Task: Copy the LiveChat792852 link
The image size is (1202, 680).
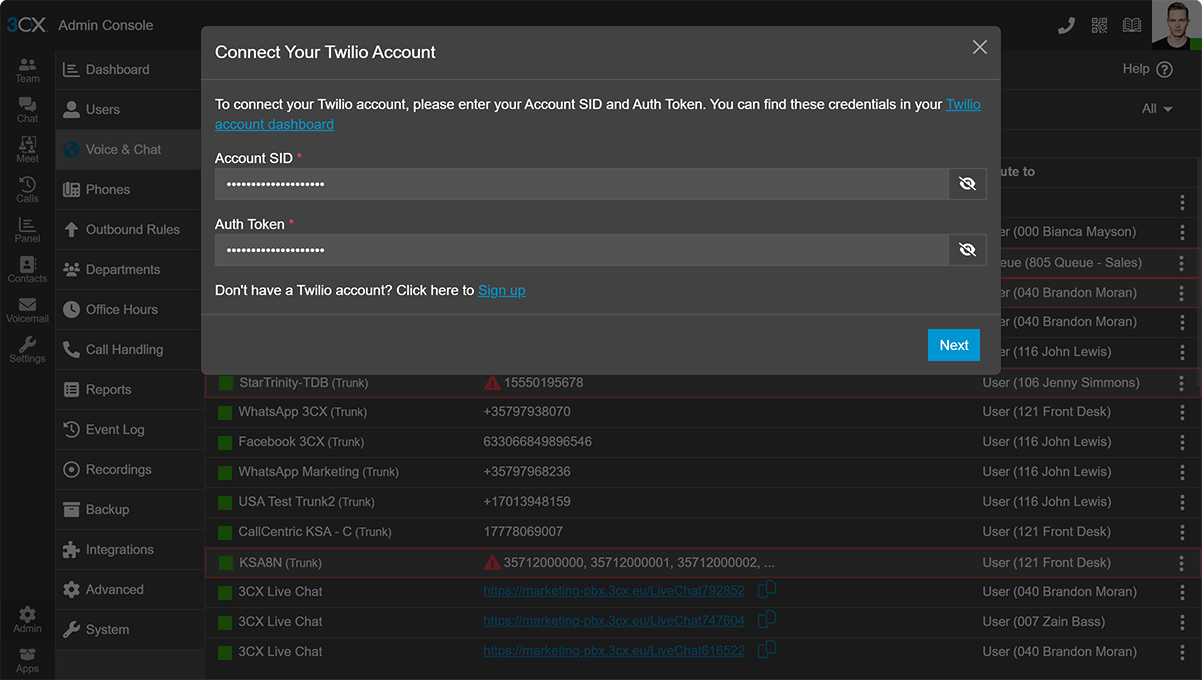Action: click(767, 590)
